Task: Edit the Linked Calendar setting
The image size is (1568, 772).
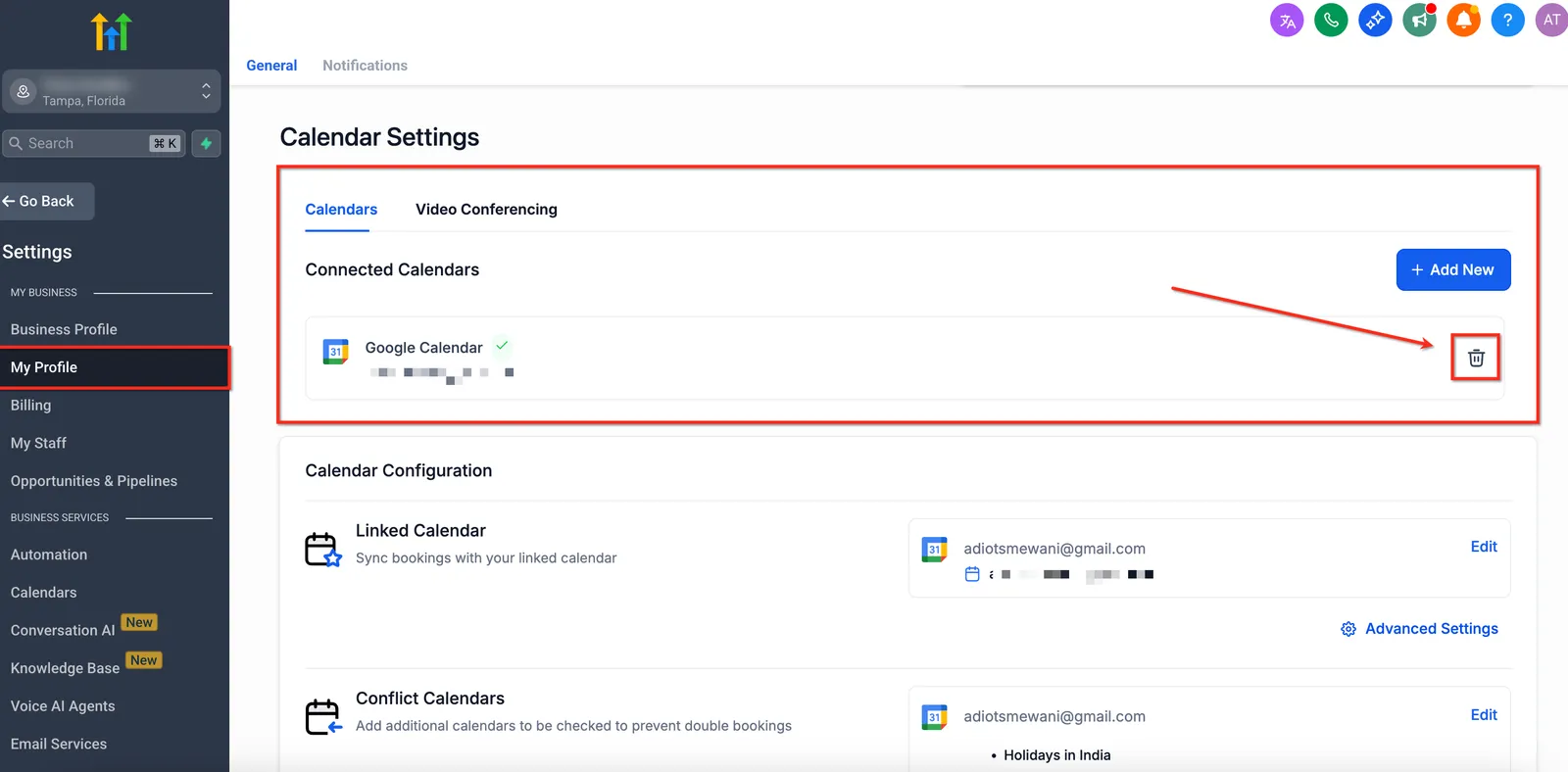Action: coord(1484,547)
